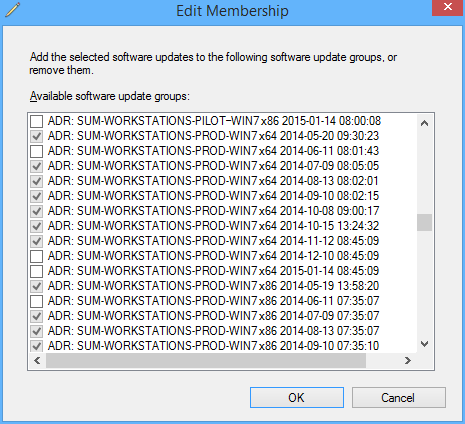Check PROD-WIN7x64 2014-12-10 08:45:09 group
Screen dimensions: 465x424
37,256
